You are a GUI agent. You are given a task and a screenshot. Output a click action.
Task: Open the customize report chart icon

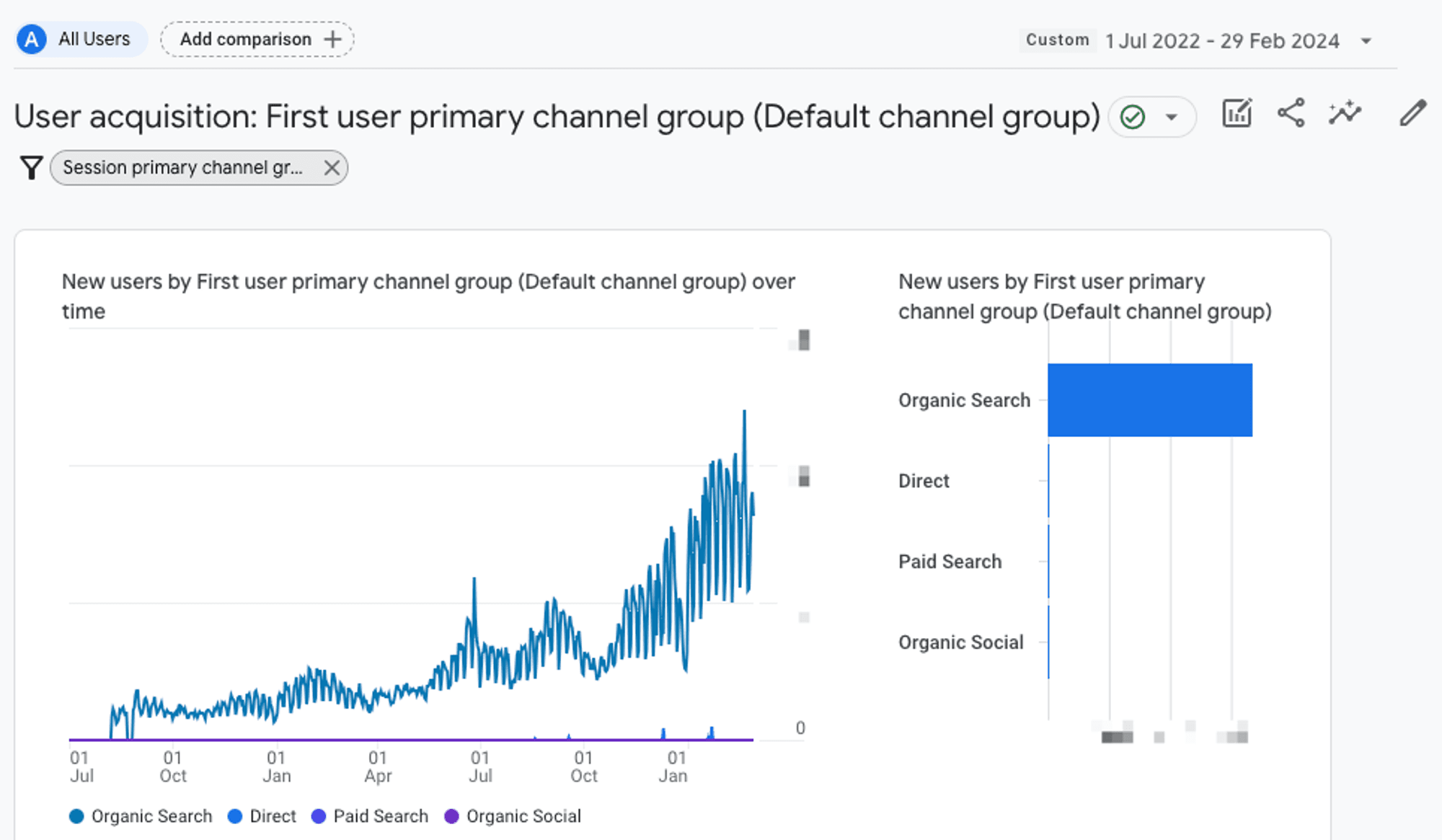[1237, 113]
